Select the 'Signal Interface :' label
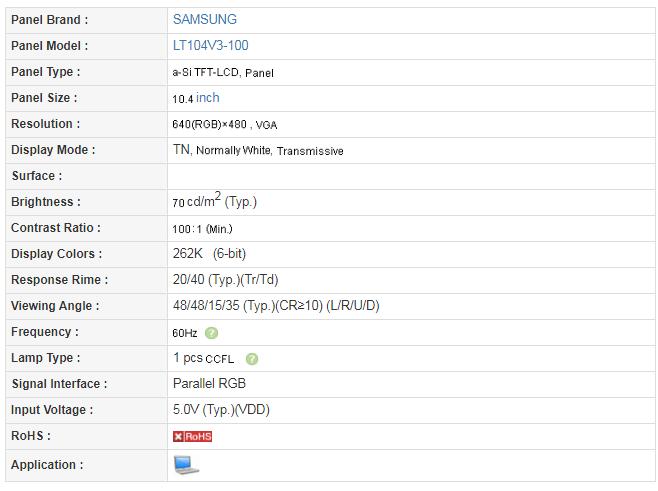 pos(59,384)
